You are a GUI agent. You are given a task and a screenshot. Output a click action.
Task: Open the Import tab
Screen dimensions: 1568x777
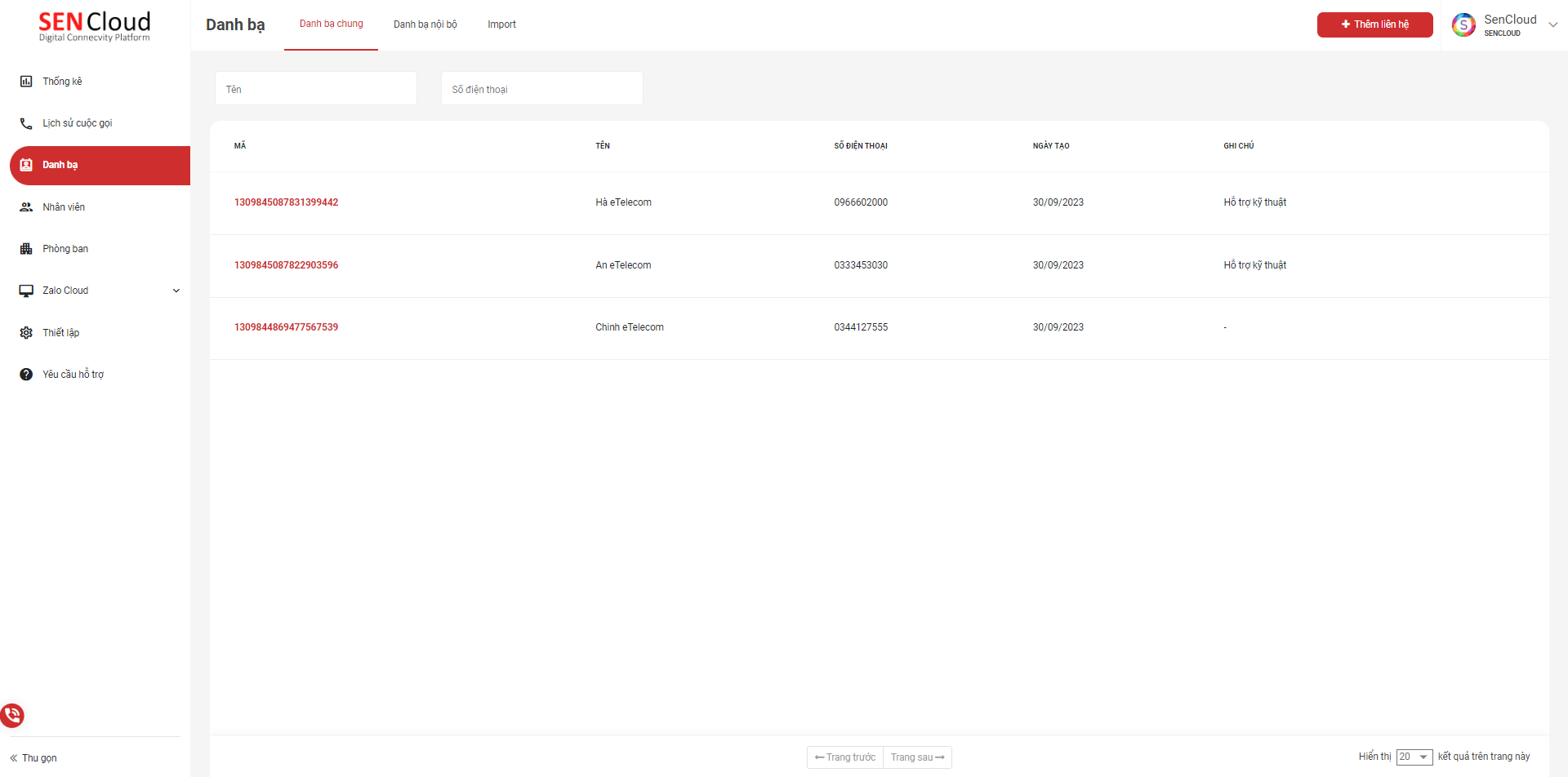(x=501, y=24)
